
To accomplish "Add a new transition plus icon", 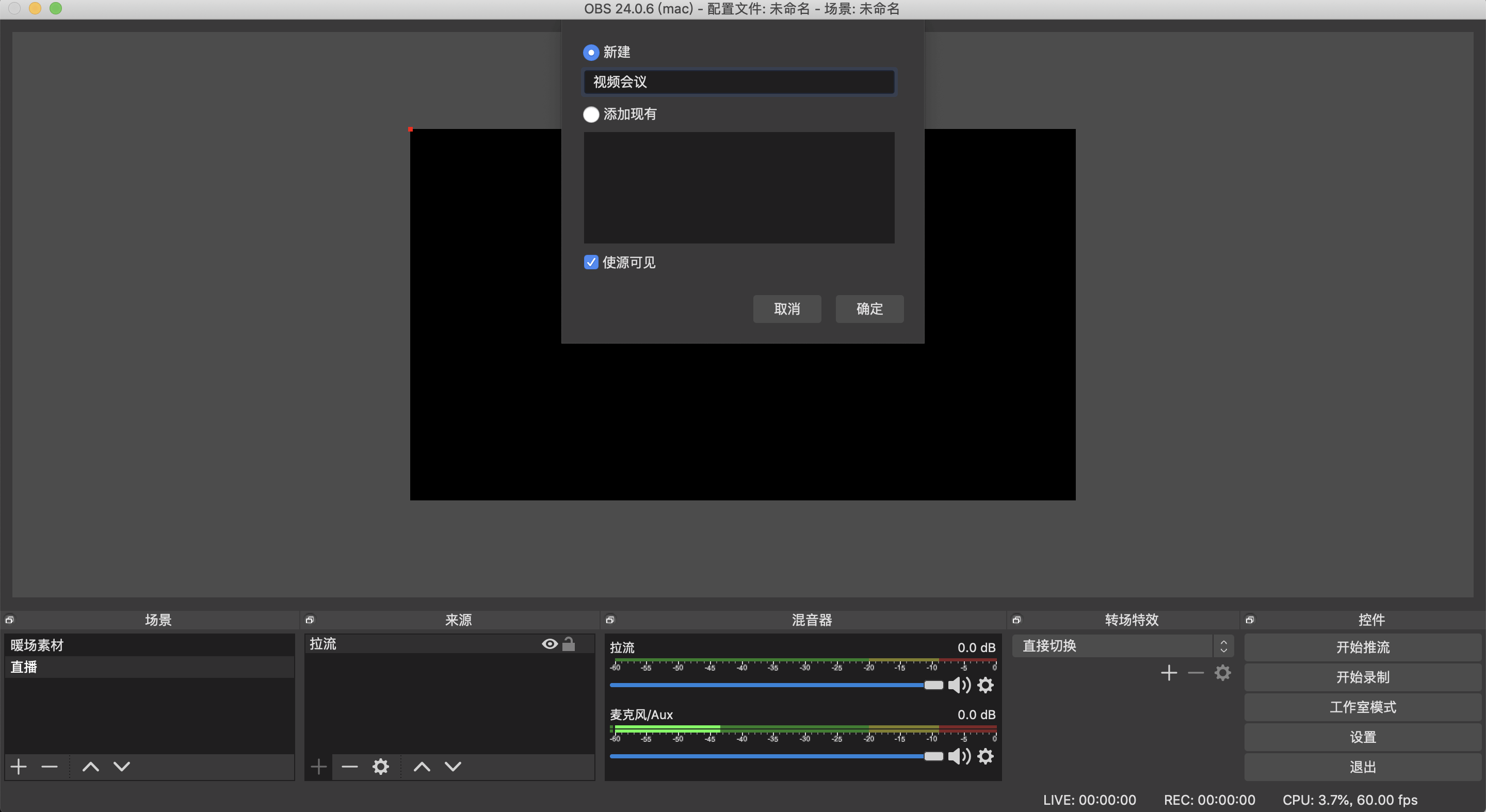I will [x=1169, y=673].
